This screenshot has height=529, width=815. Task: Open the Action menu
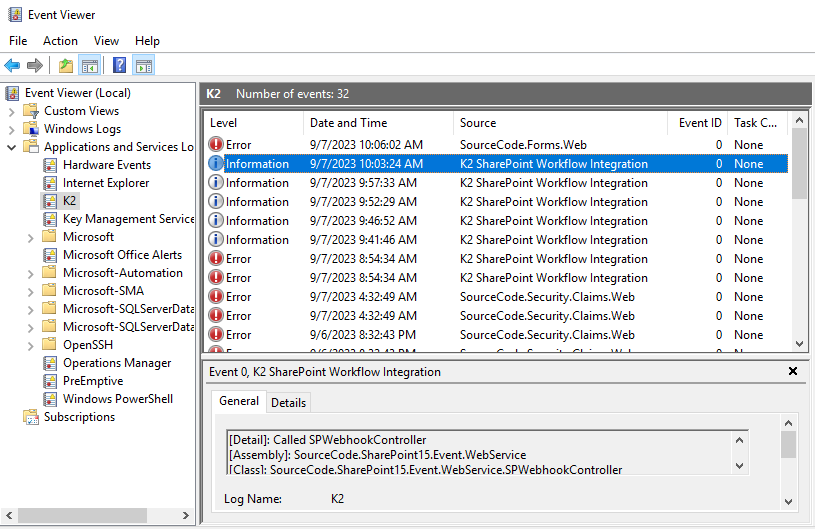pyautogui.click(x=60, y=41)
